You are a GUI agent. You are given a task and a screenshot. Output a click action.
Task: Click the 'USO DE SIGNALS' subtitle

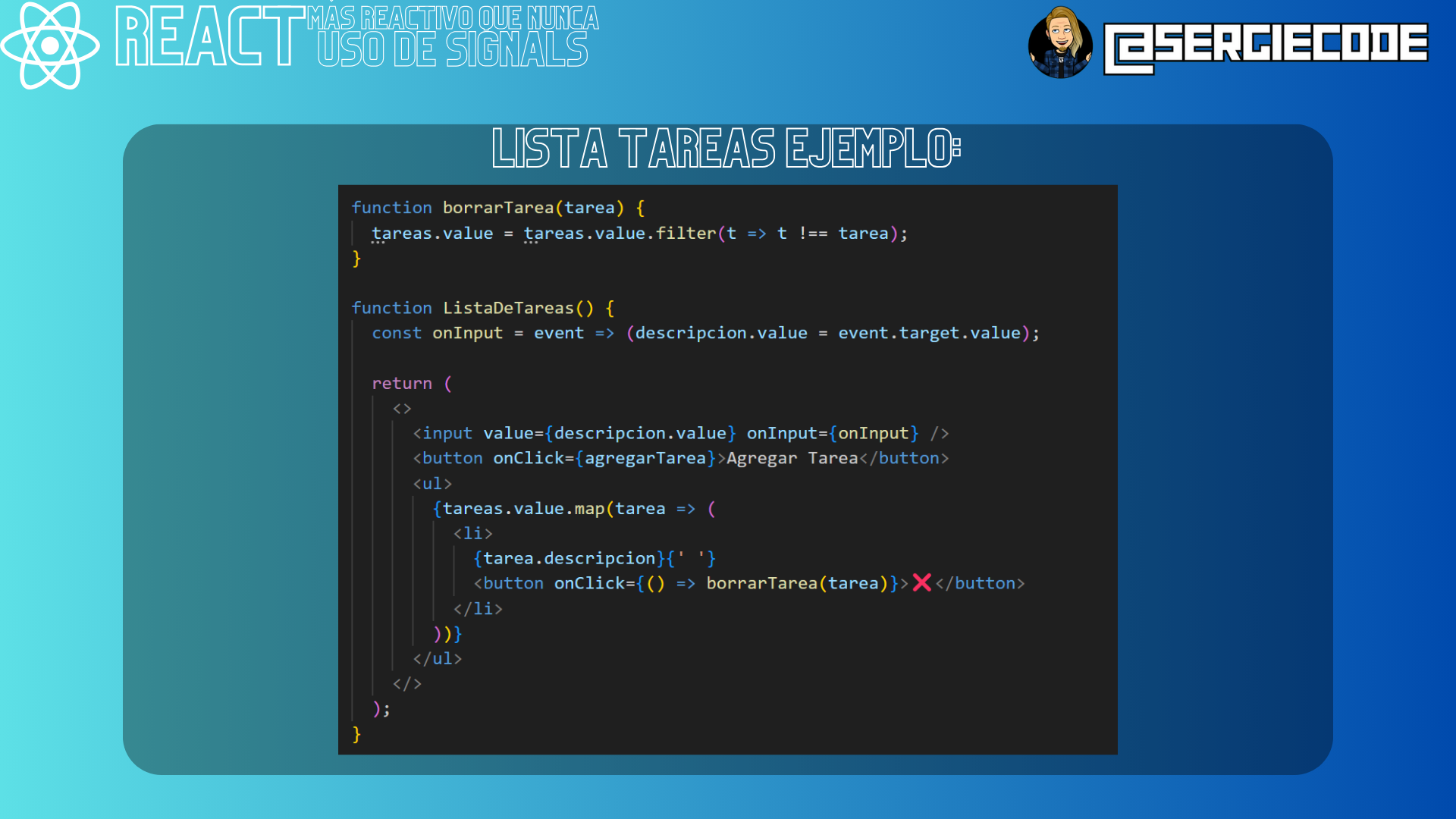point(453,50)
